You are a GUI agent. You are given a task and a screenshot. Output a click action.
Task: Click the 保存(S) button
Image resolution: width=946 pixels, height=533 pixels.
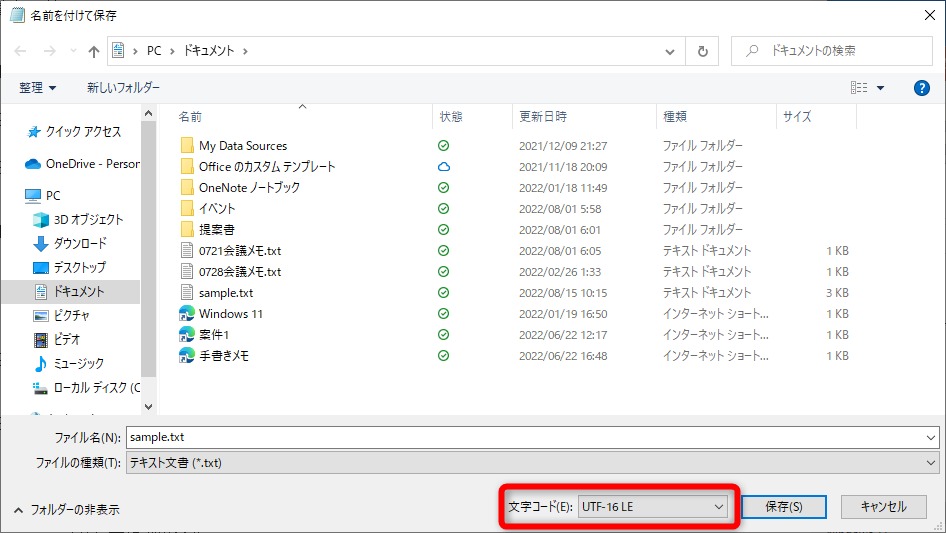click(784, 507)
